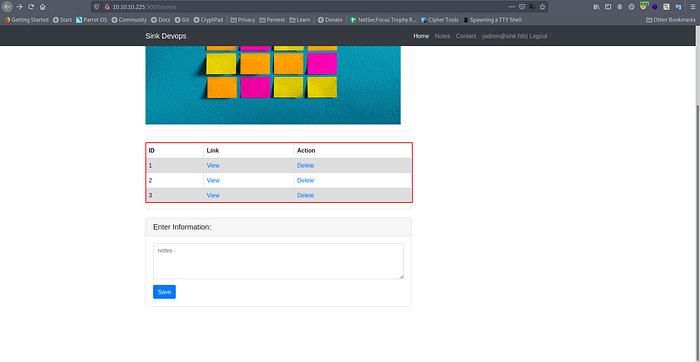
Task: Open the Spawning a TTY Shell bookmark
Action: [492, 20]
